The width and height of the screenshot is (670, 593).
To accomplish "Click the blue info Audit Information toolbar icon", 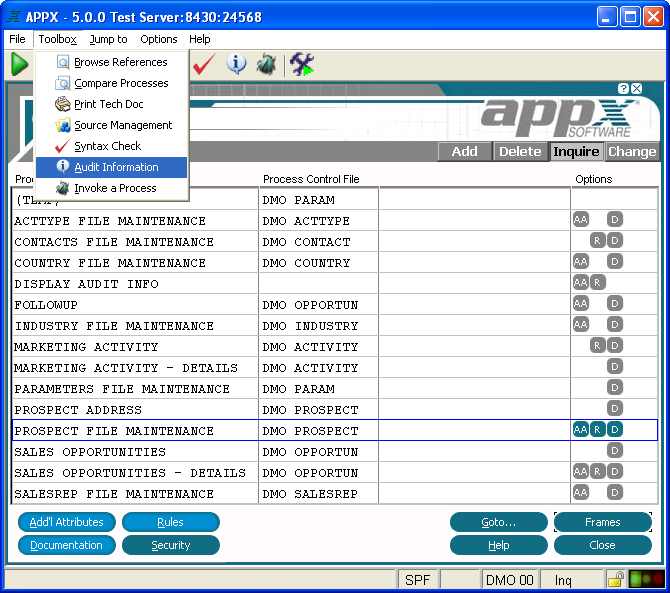I will 236,64.
